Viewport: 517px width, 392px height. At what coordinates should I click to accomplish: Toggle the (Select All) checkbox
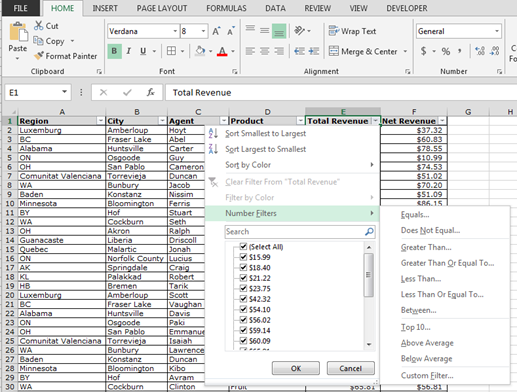click(x=243, y=247)
